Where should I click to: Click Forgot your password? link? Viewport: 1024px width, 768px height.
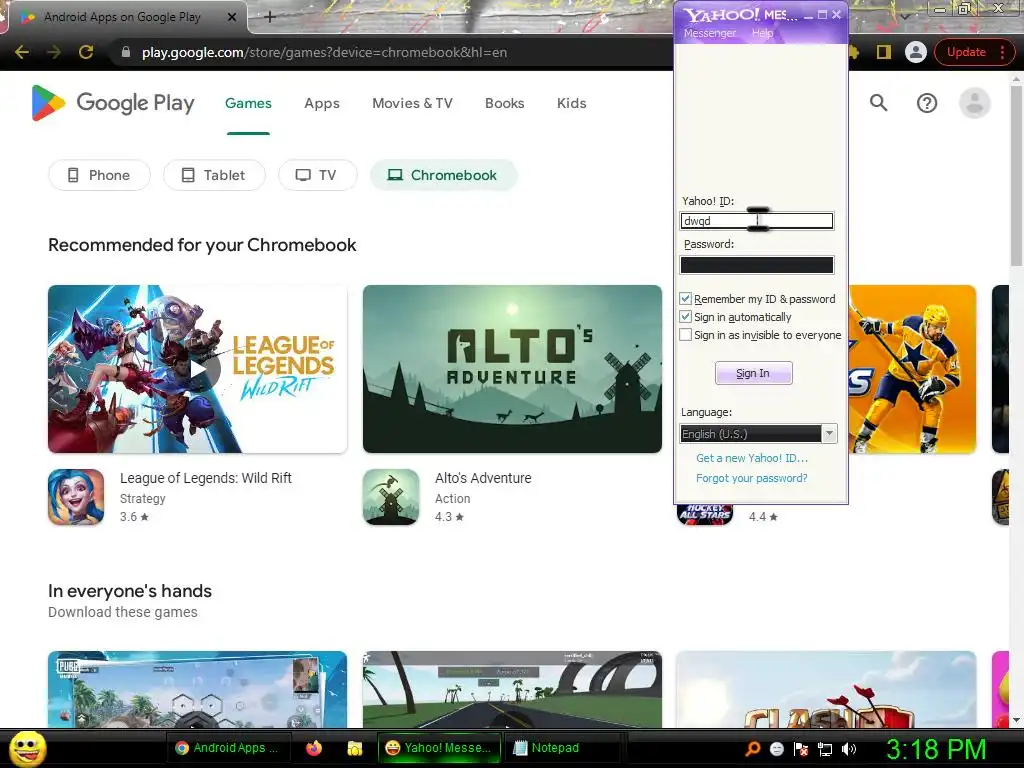click(x=752, y=478)
